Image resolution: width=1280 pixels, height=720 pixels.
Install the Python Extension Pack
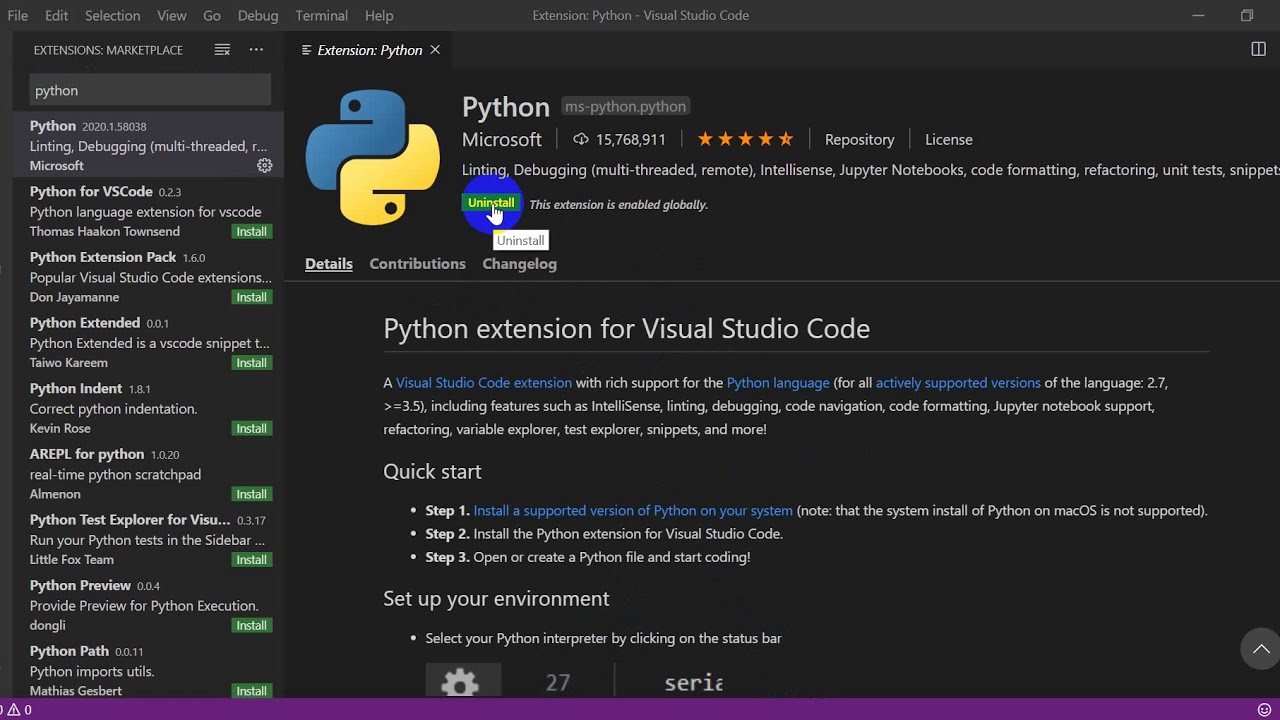pyautogui.click(x=251, y=297)
